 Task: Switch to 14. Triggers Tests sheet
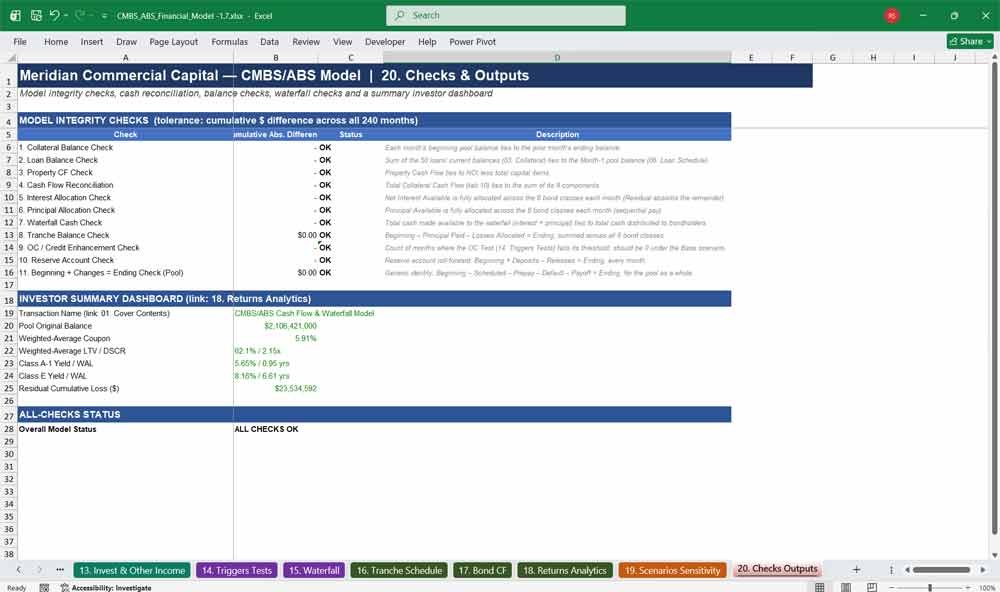coord(237,570)
